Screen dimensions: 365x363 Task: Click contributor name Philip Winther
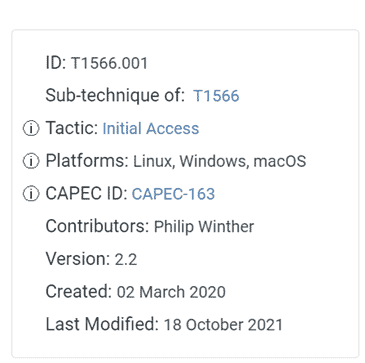[204, 227]
